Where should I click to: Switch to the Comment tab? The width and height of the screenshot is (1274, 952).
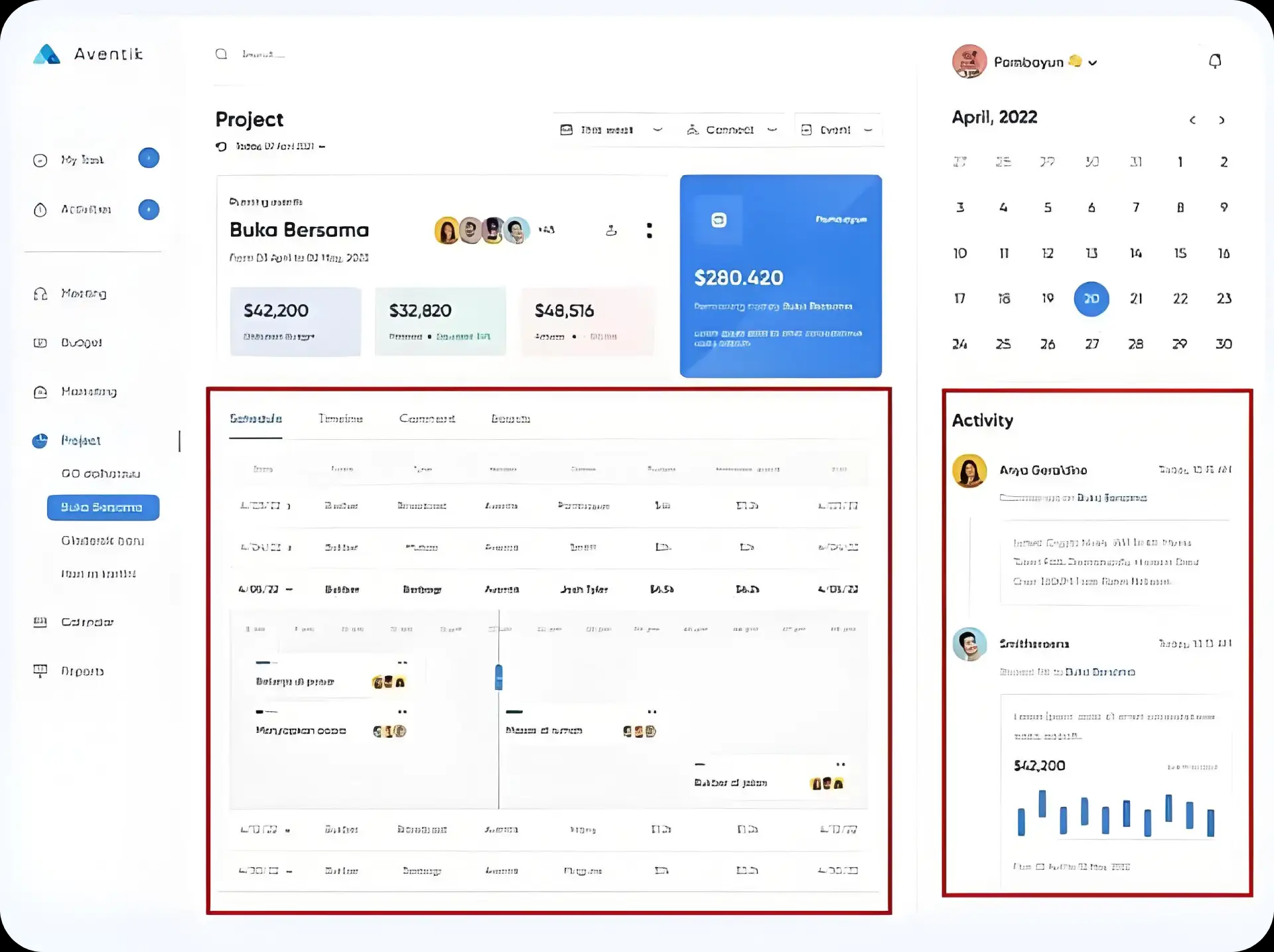click(x=427, y=419)
